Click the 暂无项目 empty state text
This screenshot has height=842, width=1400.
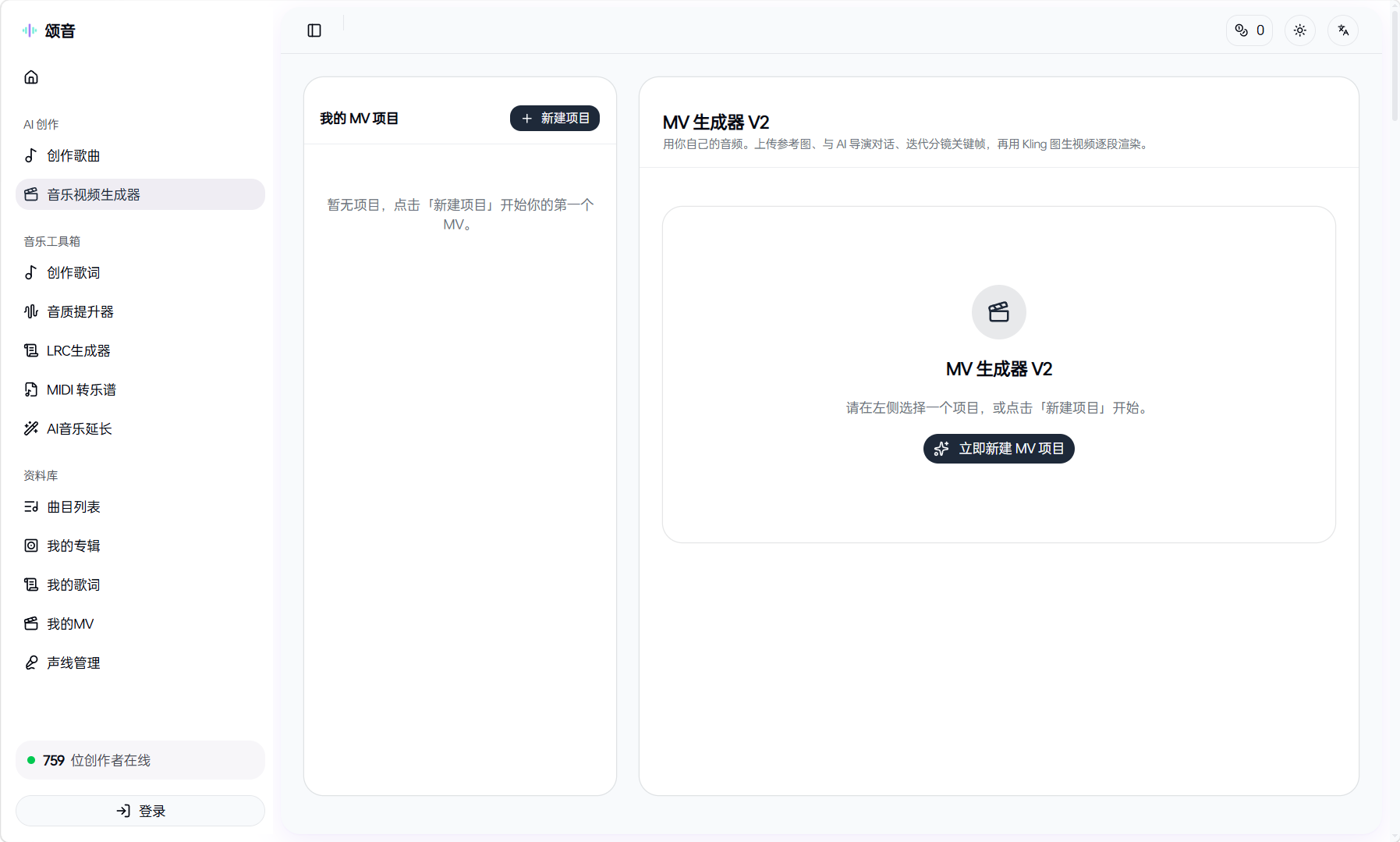click(x=460, y=215)
